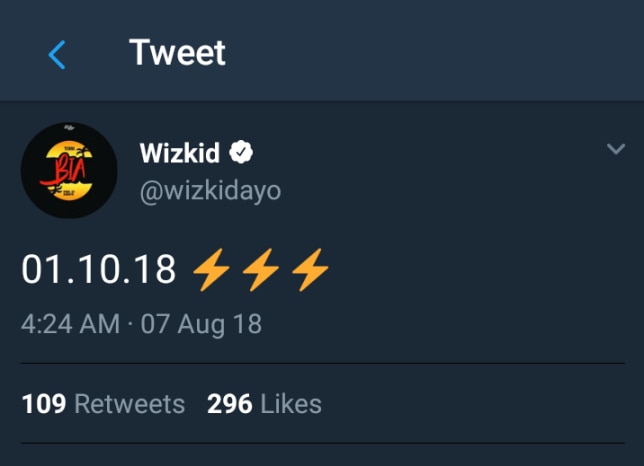Screen dimensions: 644x466
Task: Open the Wizkid display name
Action: coord(180,153)
